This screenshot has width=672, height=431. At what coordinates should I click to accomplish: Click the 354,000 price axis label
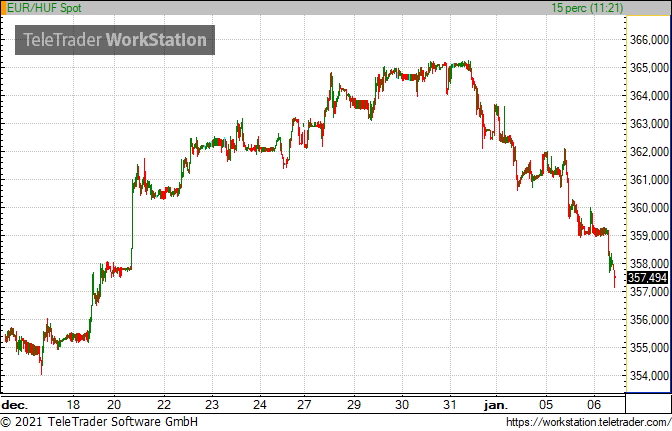point(649,376)
